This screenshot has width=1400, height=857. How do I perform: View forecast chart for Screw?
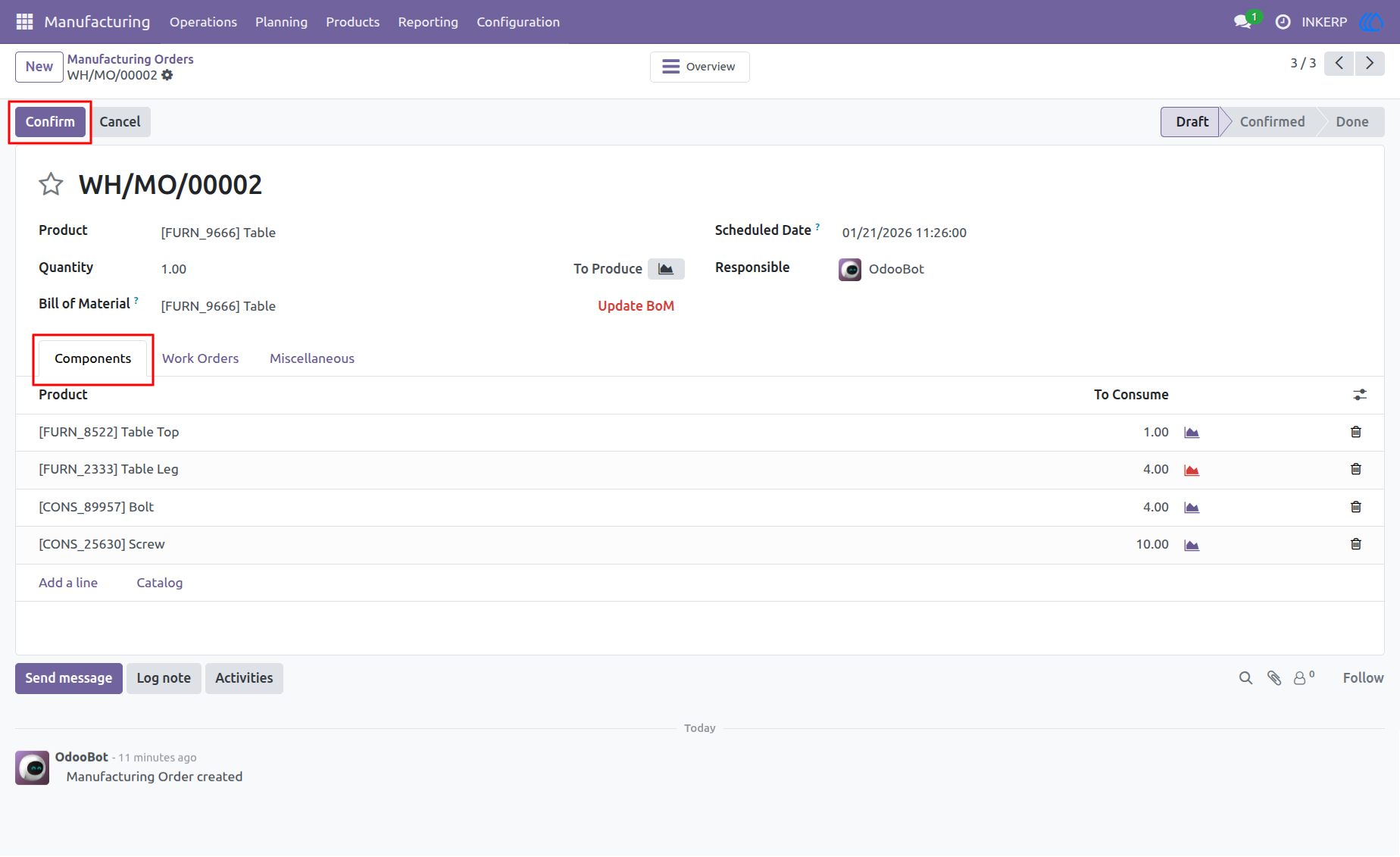[x=1192, y=545]
